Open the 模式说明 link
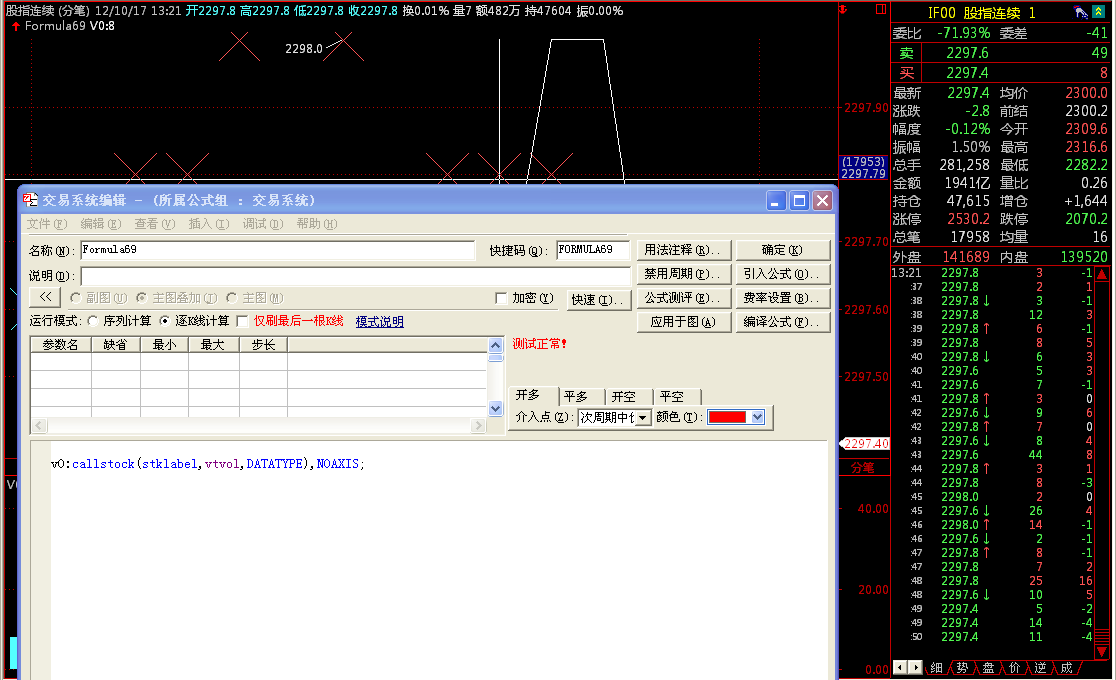The width and height of the screenshot is (1116, 680). click(x=379, y=321)
